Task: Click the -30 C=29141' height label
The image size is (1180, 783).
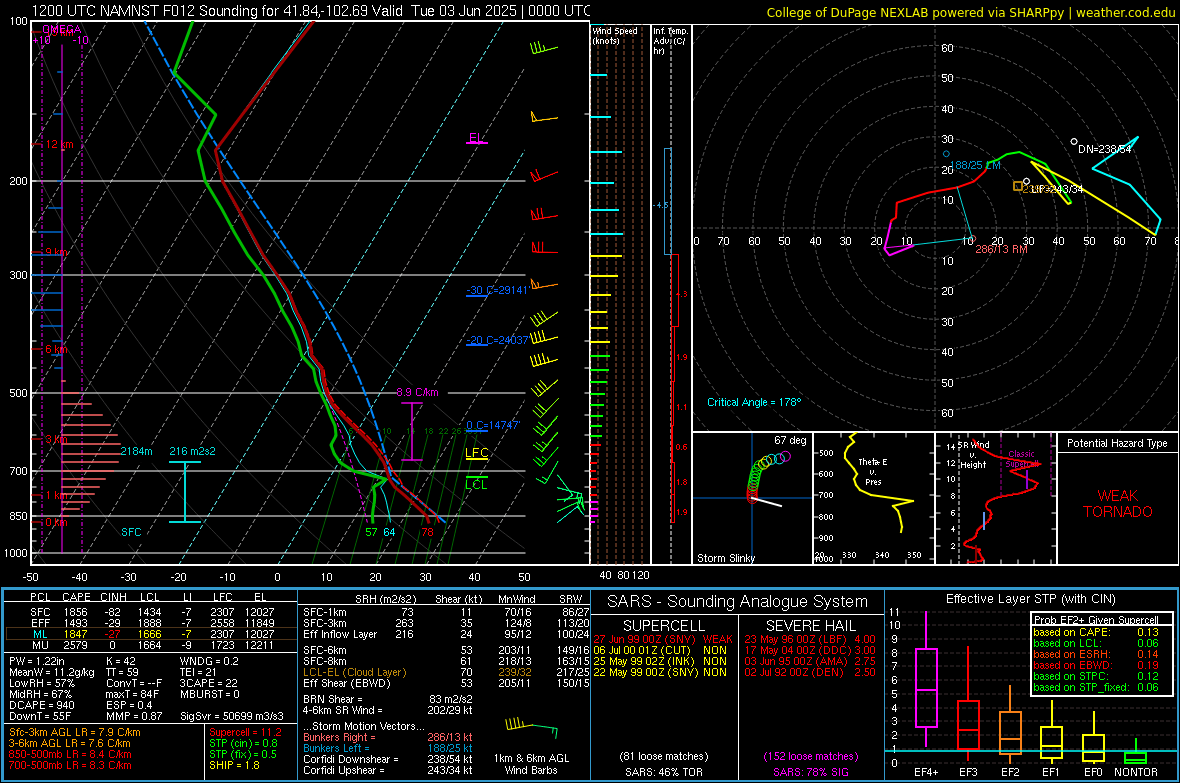Action: pyautogui.click(x=497, y=290)
